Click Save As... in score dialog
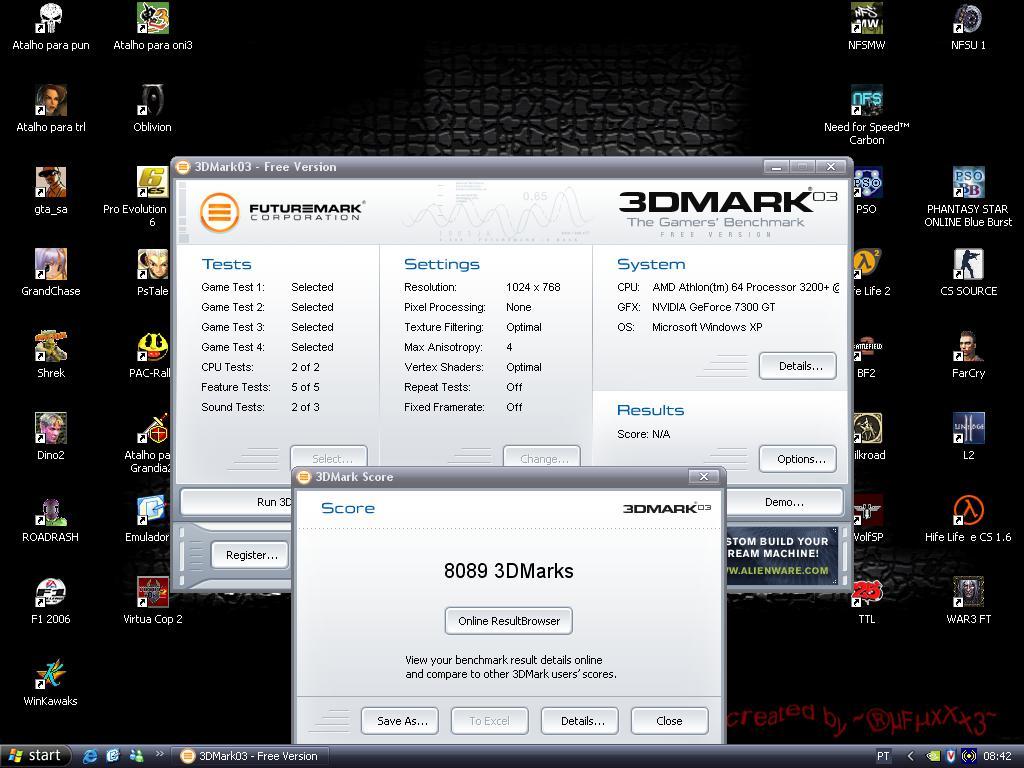 point(400,721)
